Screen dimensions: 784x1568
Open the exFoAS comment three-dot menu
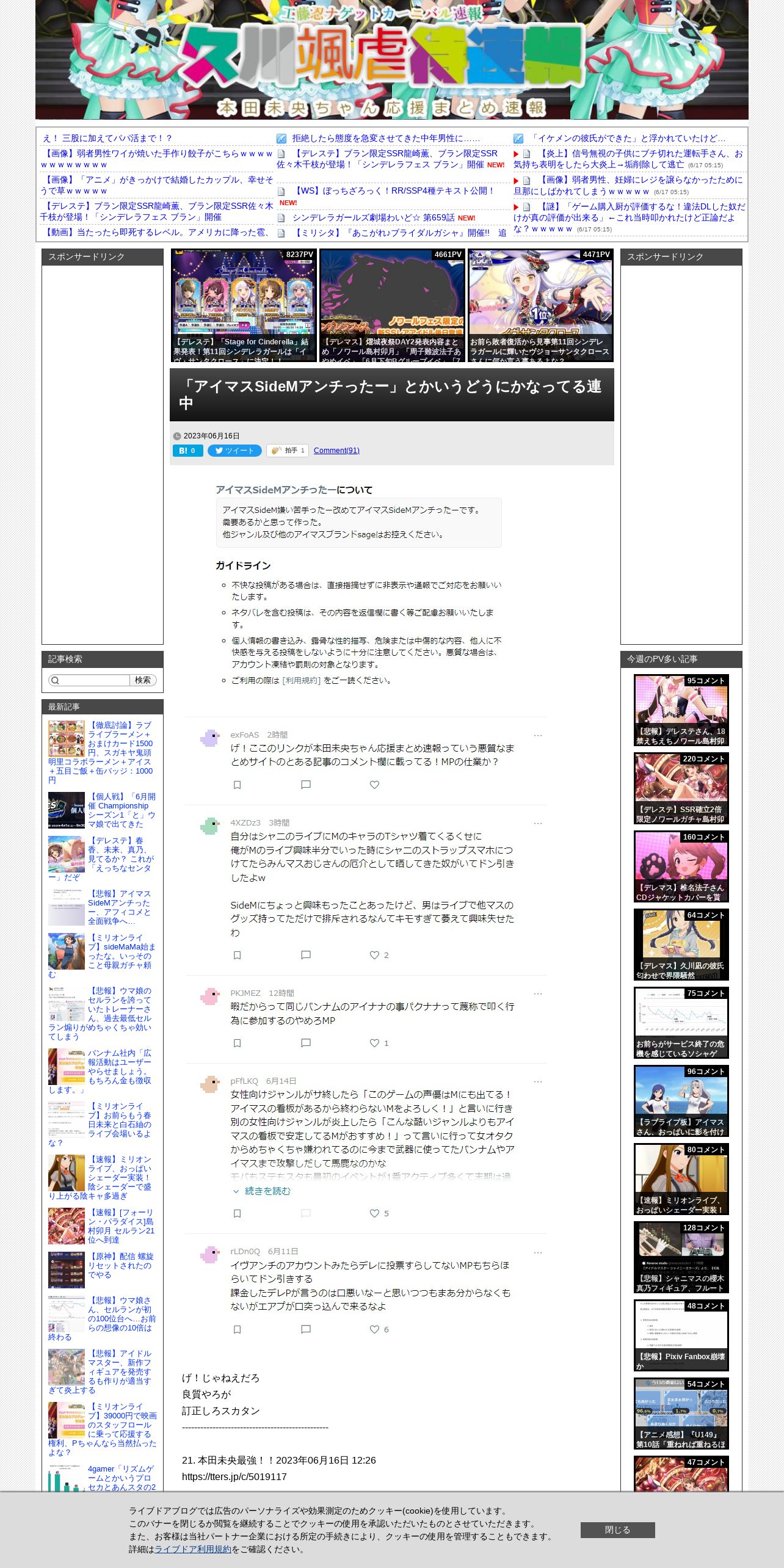click(x=537, y=736)
